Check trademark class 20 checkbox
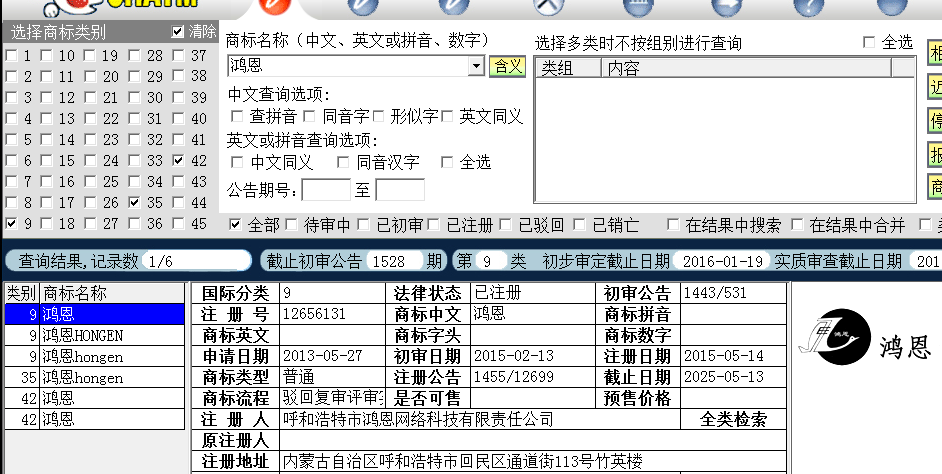This screenshot has height=474, width=942. 90,76
